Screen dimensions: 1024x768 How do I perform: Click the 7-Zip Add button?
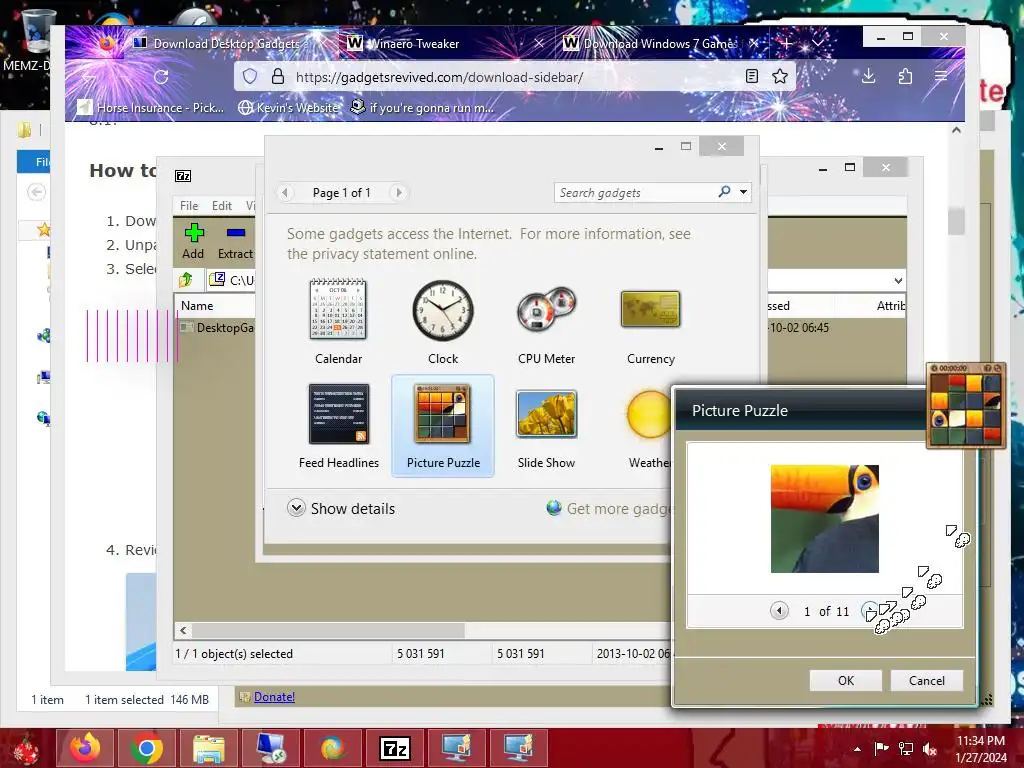click(x=193, y=241)
